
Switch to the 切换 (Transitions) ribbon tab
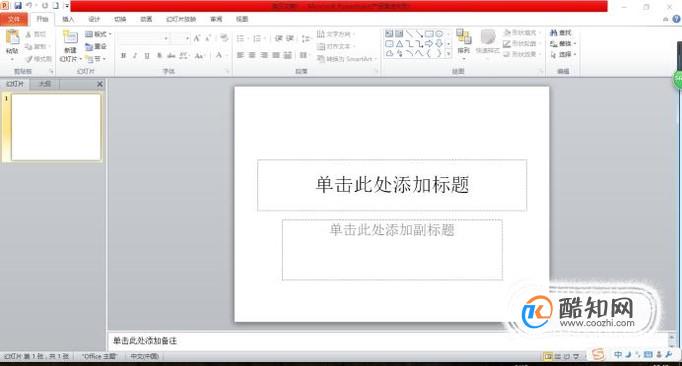point(120,19)
